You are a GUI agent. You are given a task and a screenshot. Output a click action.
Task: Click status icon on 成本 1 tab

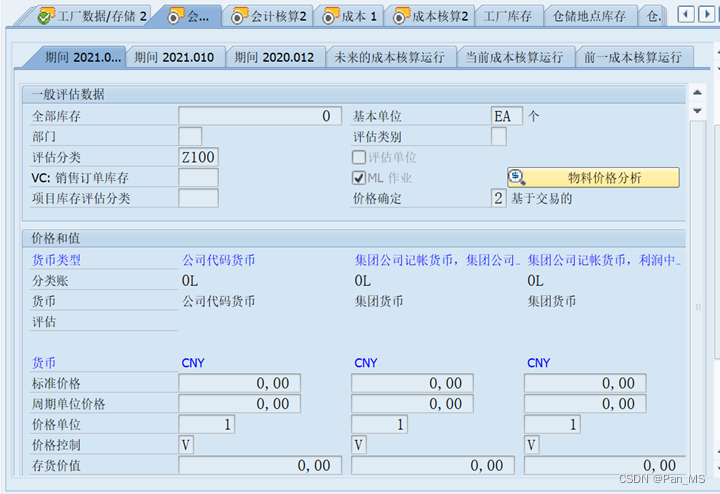[328, 17]
